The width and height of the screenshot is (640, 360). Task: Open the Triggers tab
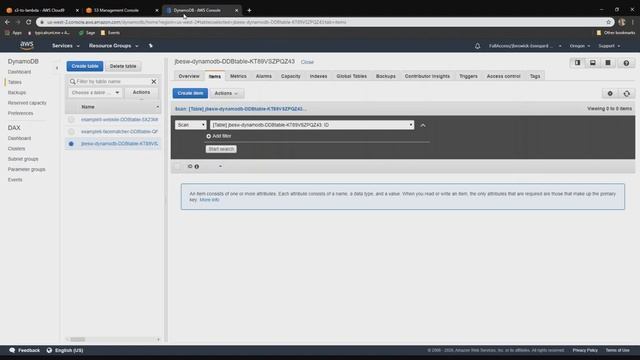[468, 76]
